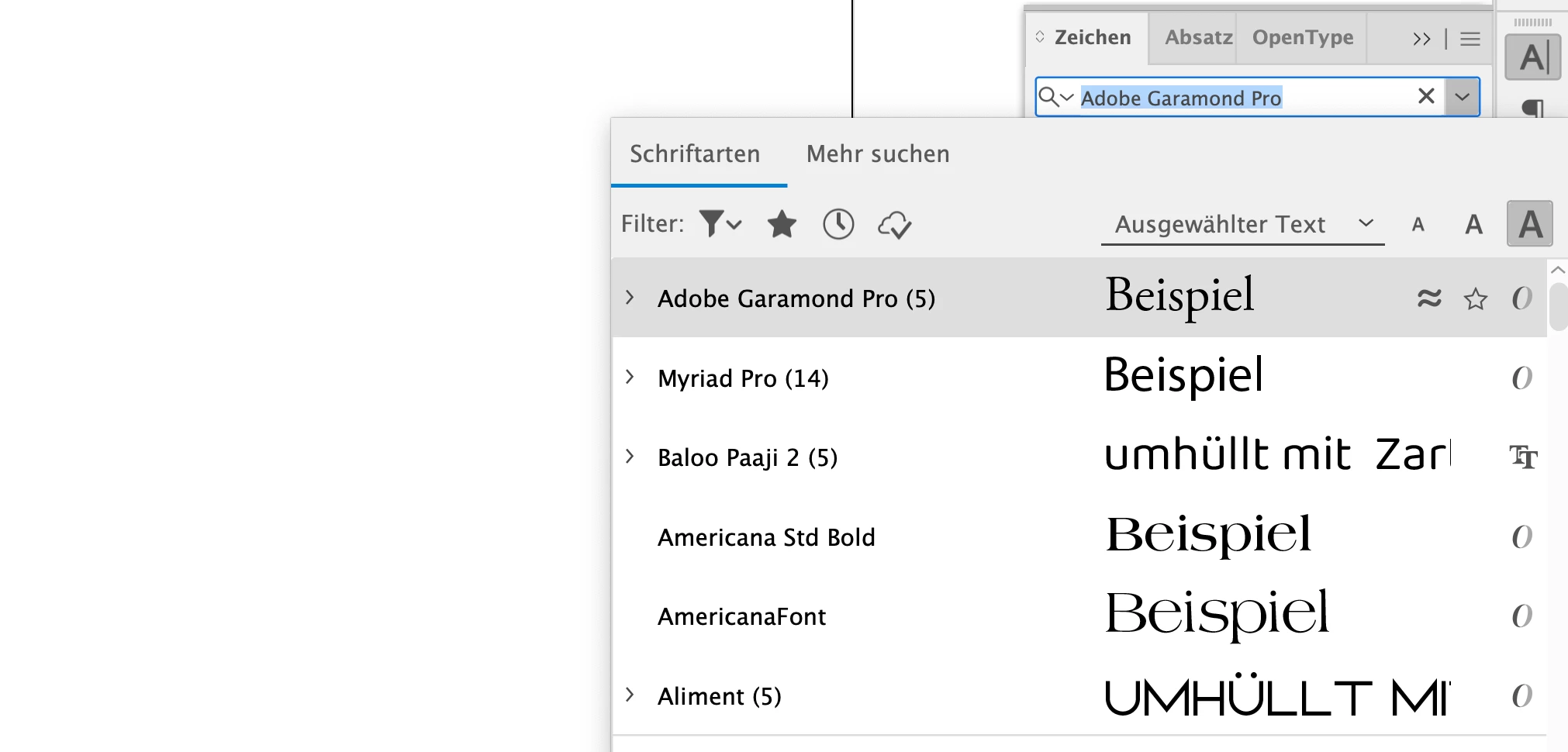Expand Adobe Garamond Pro font family
This screenshot has height=752, width=1568.
pyautogui.click(x=630, y=298)
